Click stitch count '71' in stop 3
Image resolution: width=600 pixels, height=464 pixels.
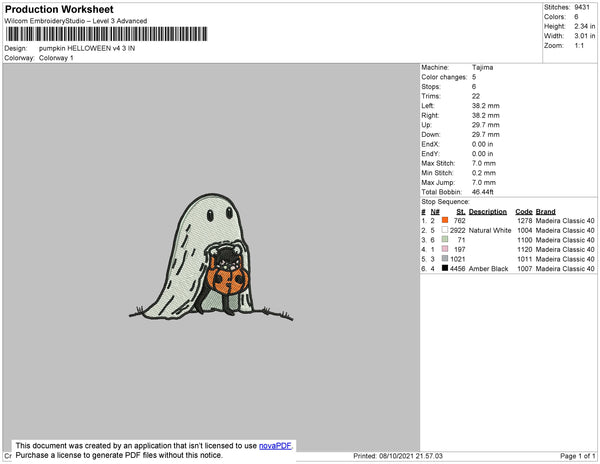click(461, 240)
